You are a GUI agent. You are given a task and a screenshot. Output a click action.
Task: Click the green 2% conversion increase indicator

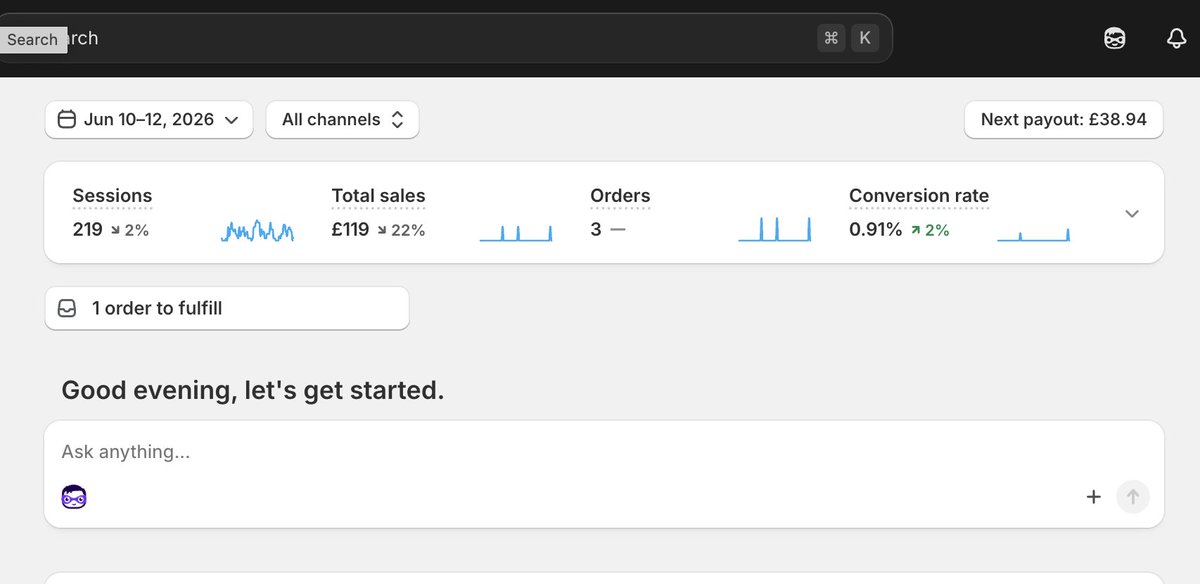pos(930,230)
